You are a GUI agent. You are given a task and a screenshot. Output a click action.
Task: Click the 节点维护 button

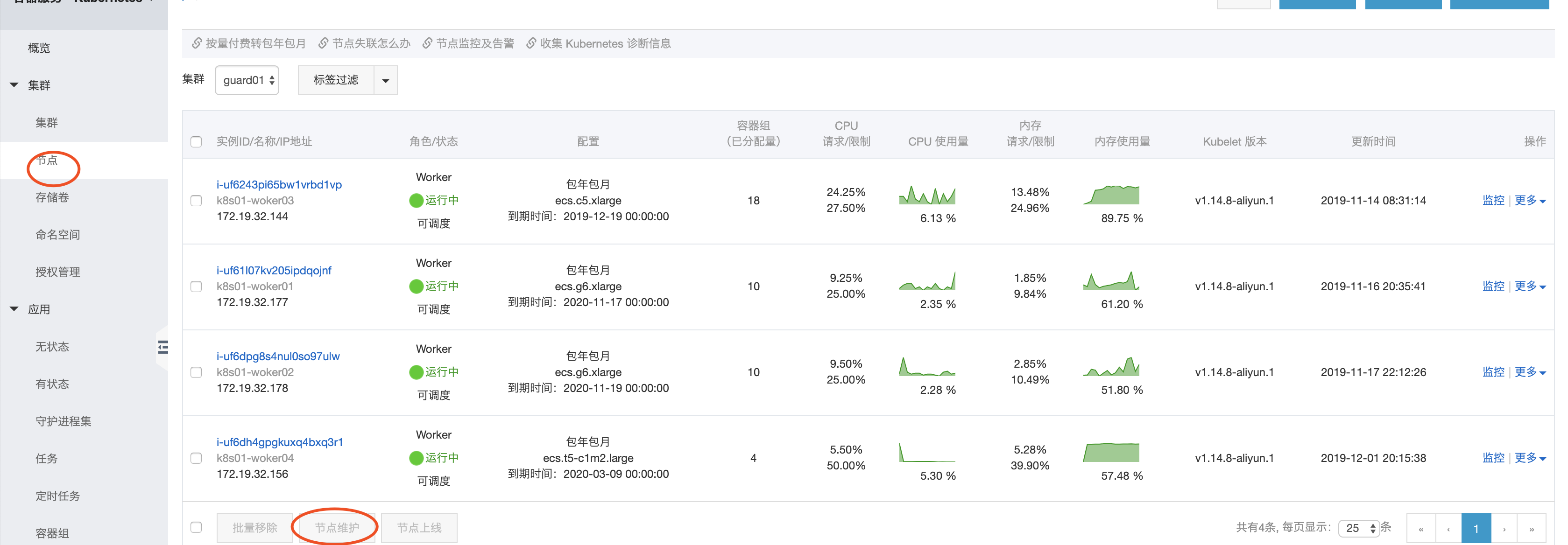pos(337,527)
